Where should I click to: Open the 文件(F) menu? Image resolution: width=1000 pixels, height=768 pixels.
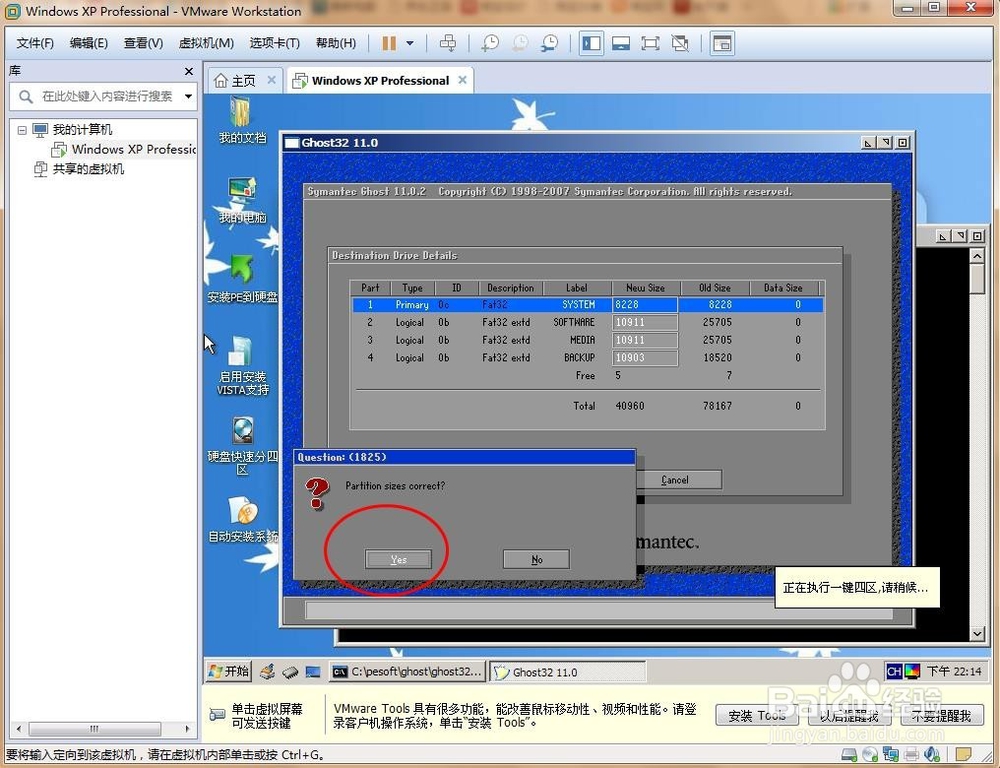(x=35, y=43)
